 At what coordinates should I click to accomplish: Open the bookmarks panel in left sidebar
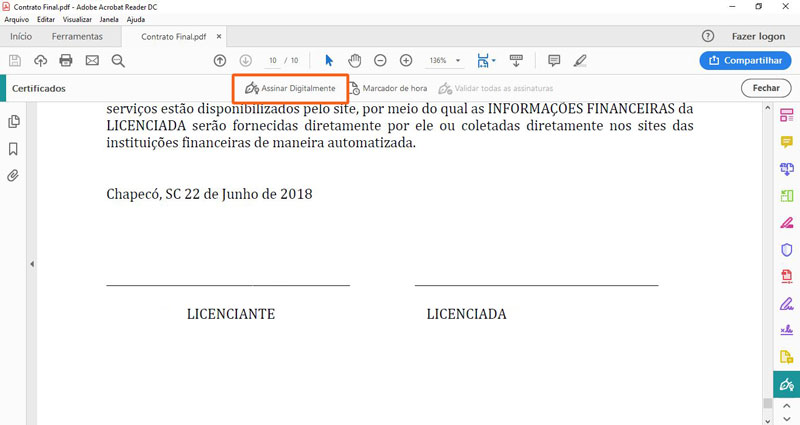point(14,149)
